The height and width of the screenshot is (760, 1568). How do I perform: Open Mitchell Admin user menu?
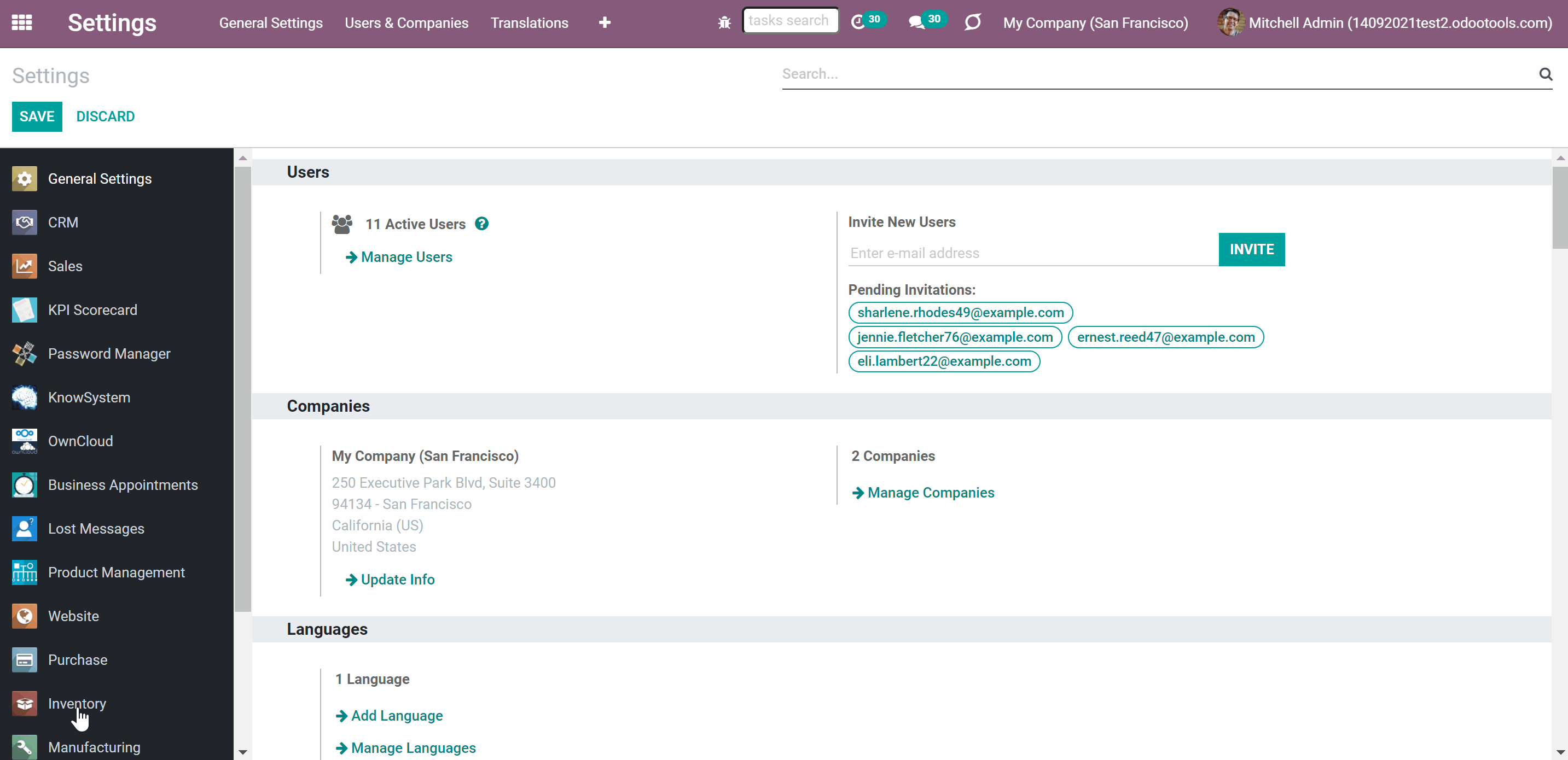coord(1384,23)
